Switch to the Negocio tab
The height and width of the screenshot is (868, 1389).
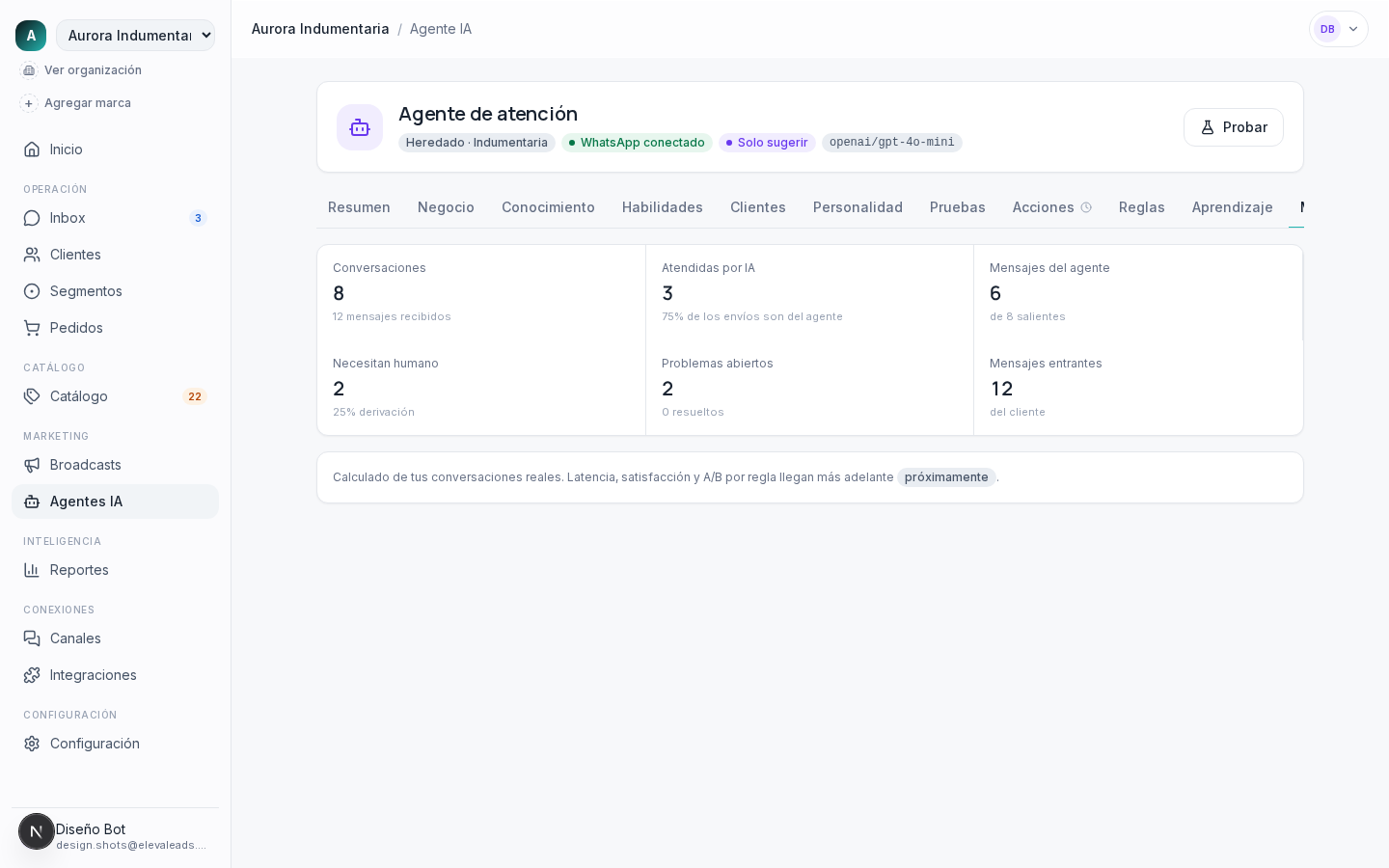point(446,207)
